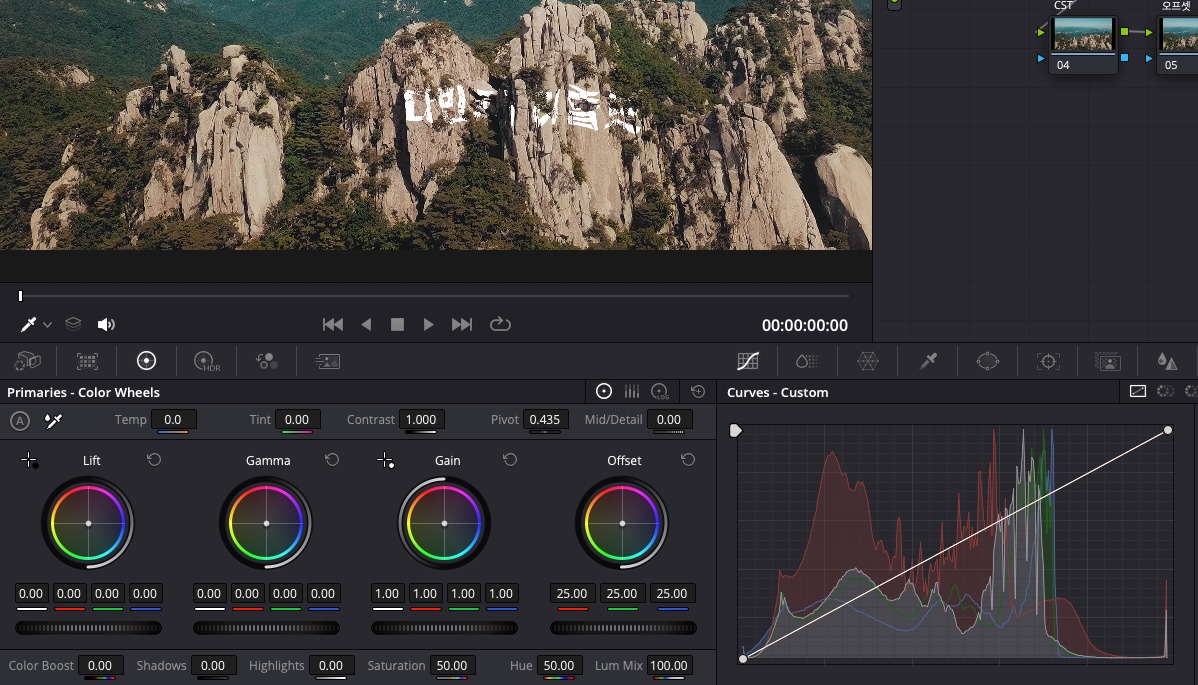Reset the Gamma wheel
Viewport: 1198px width, 685px height.
pyautogui.click(x=332, y=460)
